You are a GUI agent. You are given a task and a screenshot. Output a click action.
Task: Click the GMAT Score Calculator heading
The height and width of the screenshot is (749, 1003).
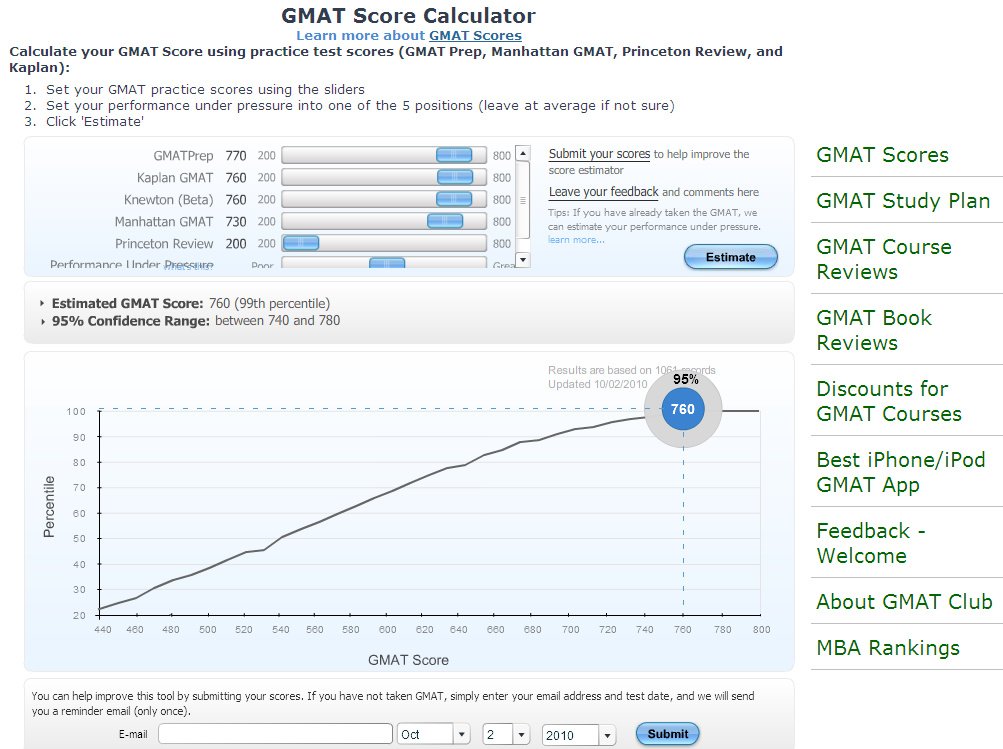(408, 15)
